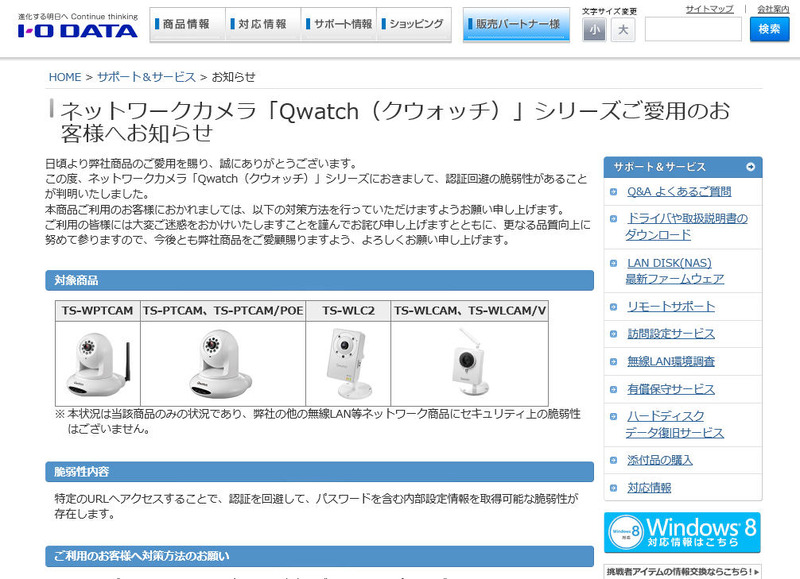Click arrow icon in サポート&サービス sidebar header
800x579 pixels.
tap(750, 167)
